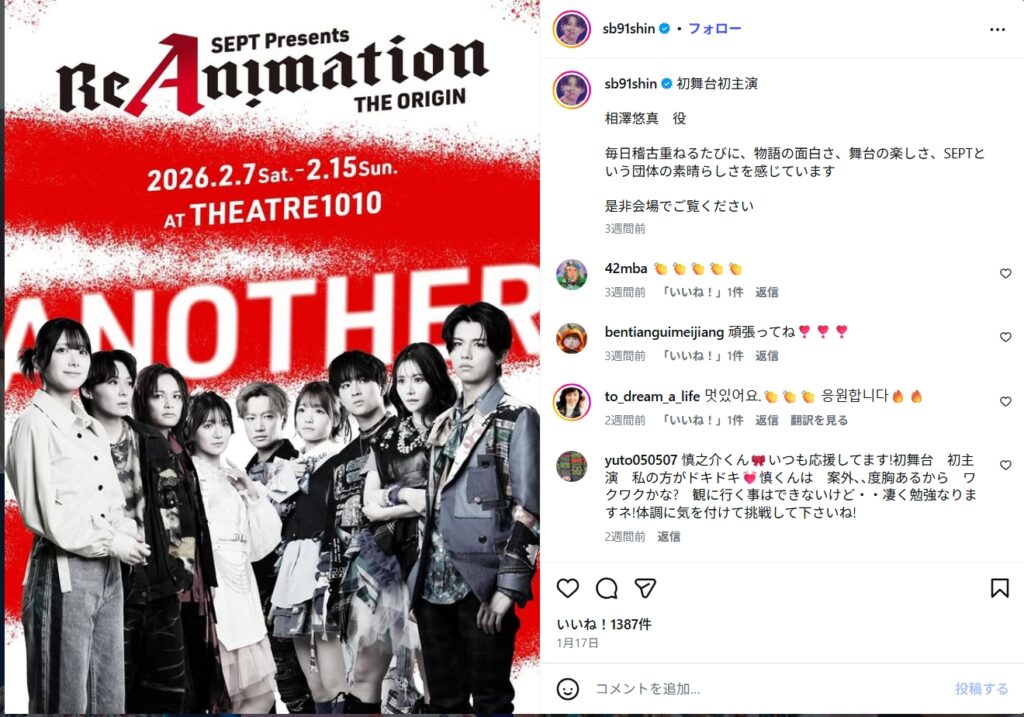Open emoji picker in comment box
Image resolution: width=1024 pixels, height=717 pixels.
pyautogui.click(x=568, y=688)
